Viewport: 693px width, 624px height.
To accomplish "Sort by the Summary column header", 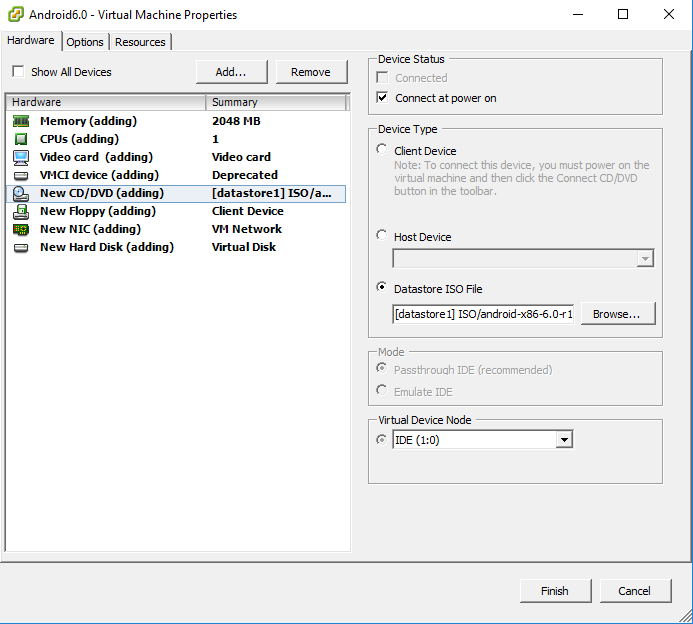I will 276,102.
